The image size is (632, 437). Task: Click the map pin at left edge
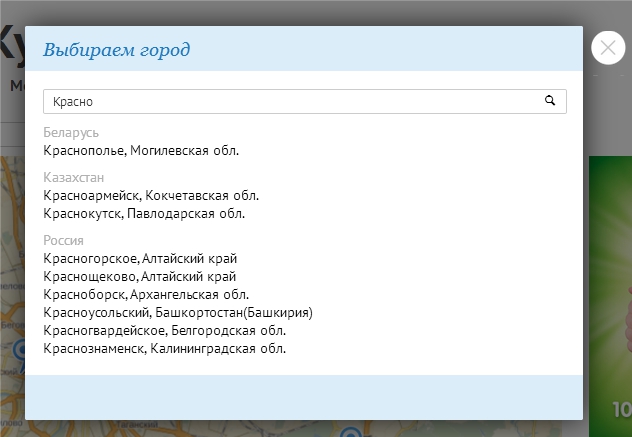[x=18, y=351]
